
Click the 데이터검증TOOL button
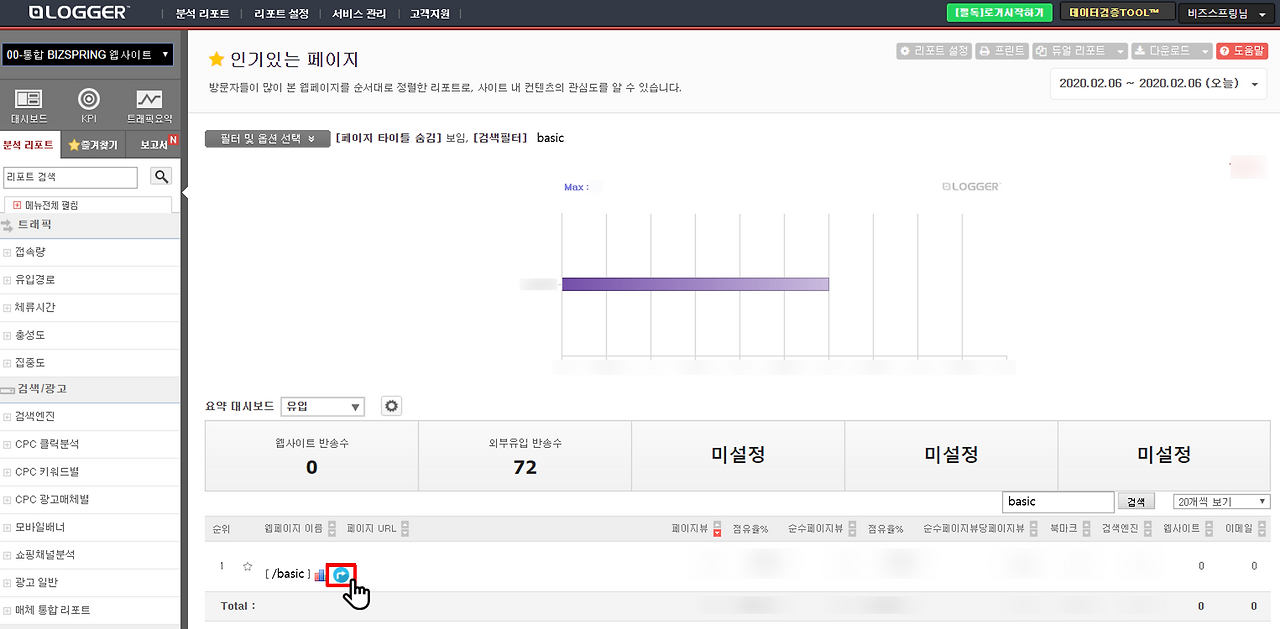pos(1118,13)
